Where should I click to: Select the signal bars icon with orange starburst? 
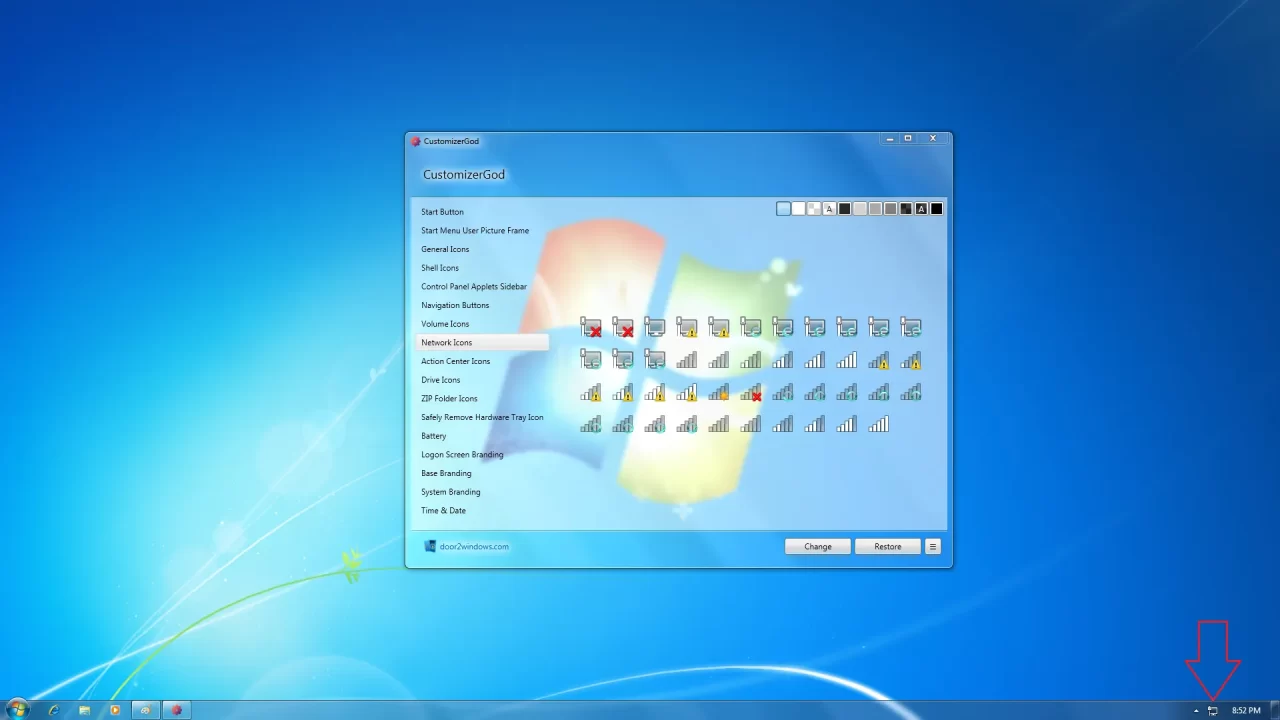pos(719,393)
